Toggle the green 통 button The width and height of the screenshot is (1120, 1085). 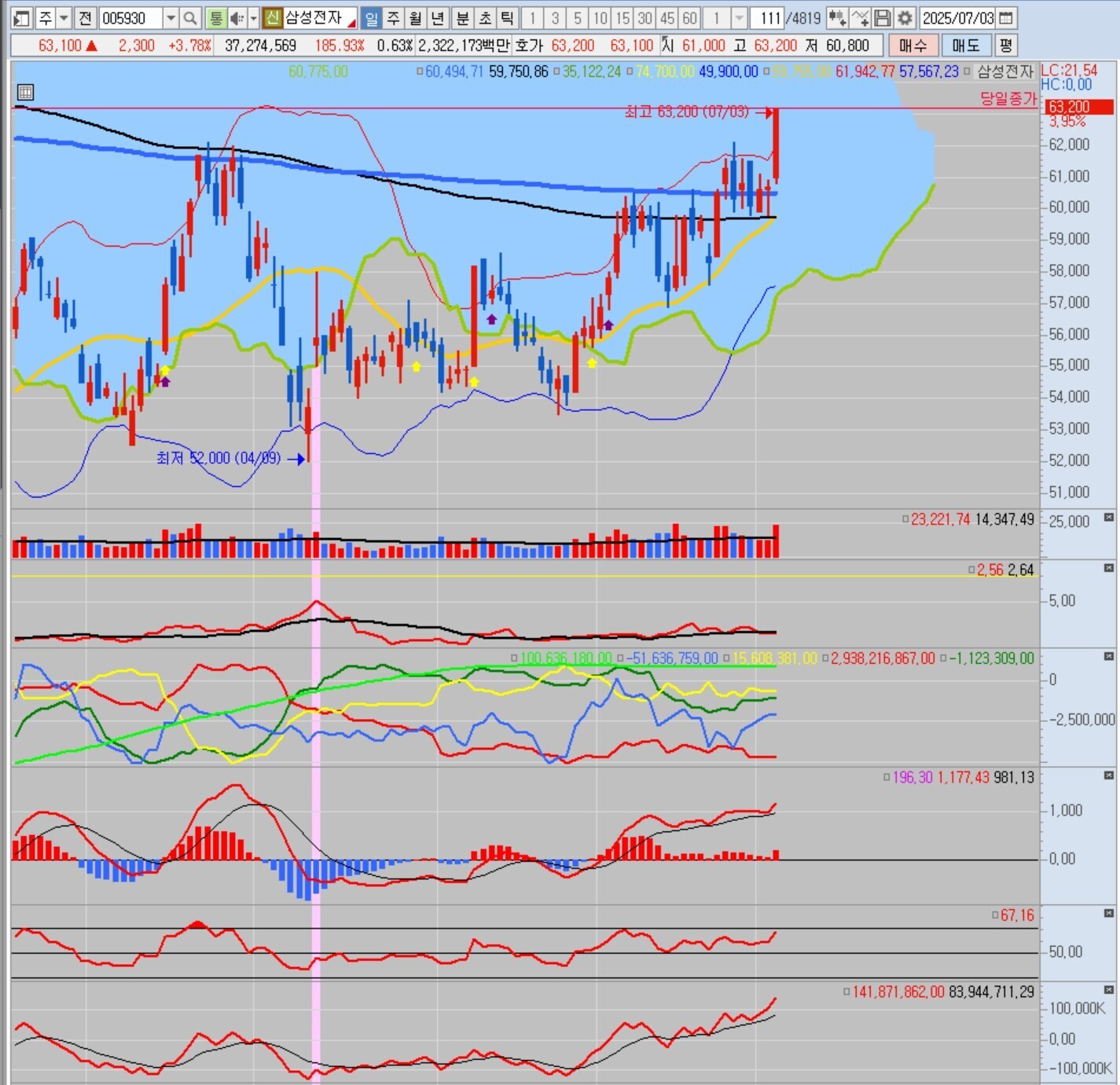pos(215,18)
